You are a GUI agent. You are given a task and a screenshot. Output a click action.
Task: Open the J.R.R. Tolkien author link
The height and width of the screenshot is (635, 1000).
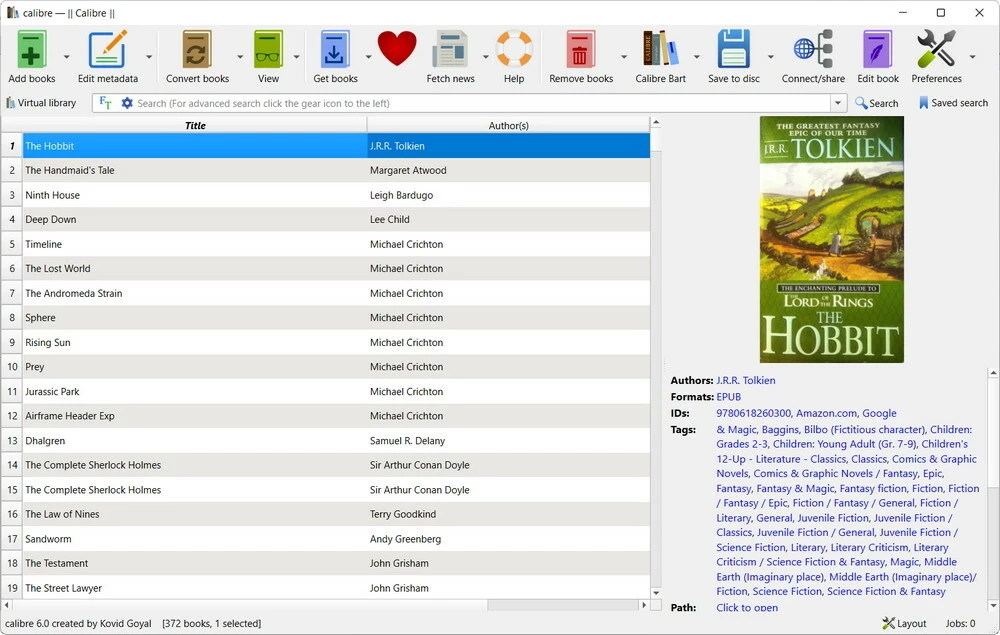[746, 380]
